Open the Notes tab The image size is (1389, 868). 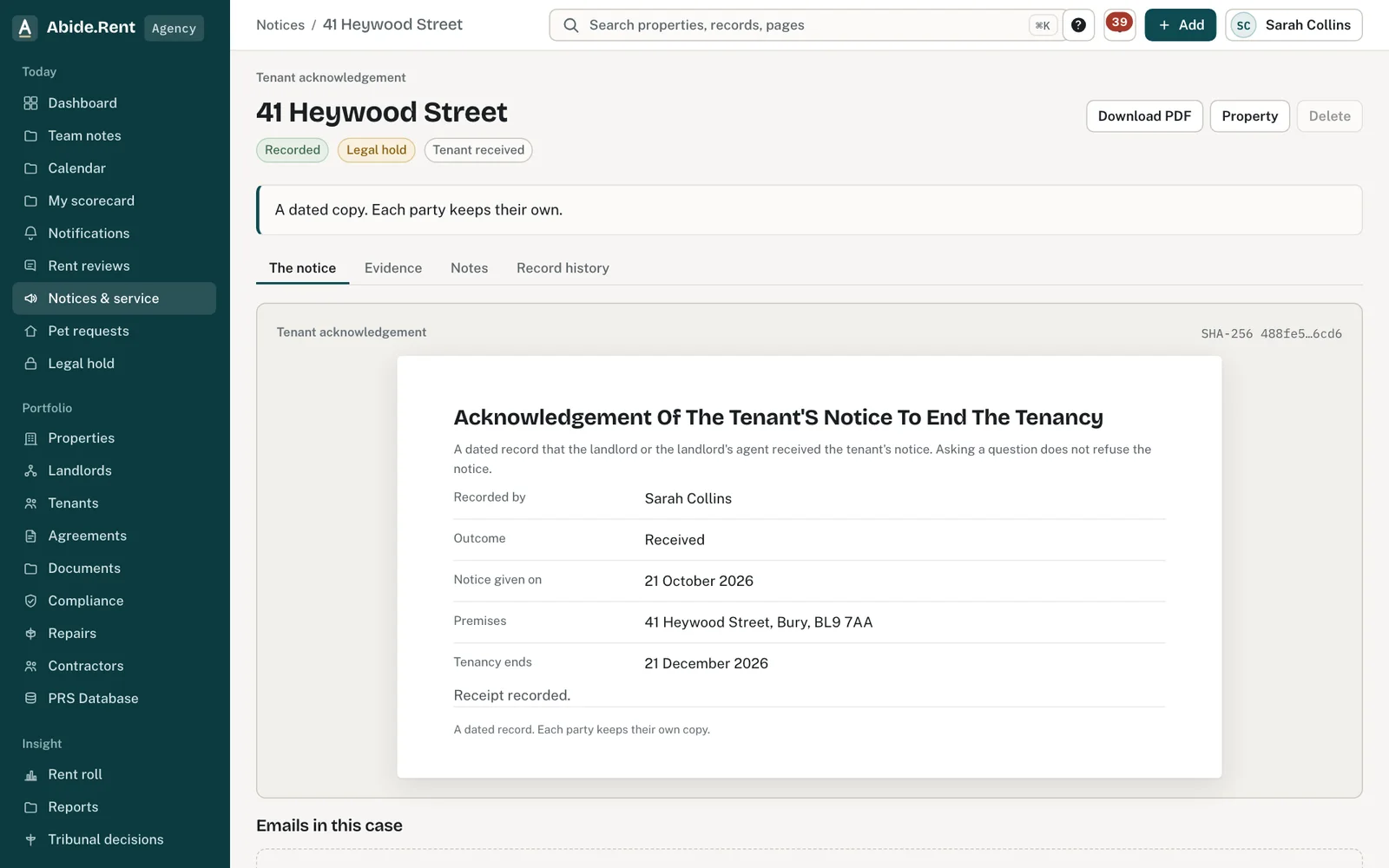point(469,268)
